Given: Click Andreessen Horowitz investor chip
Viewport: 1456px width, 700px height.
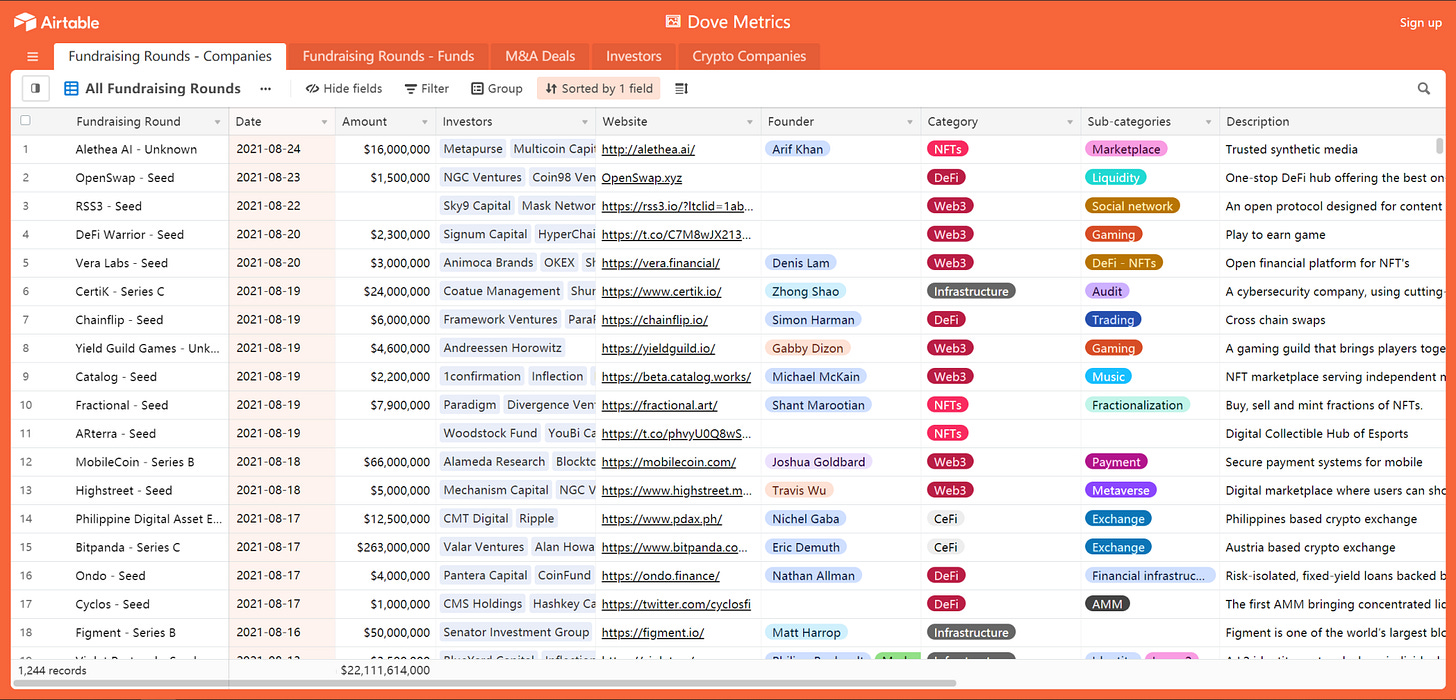Looking at the screenshot, I should coord(503,349).
